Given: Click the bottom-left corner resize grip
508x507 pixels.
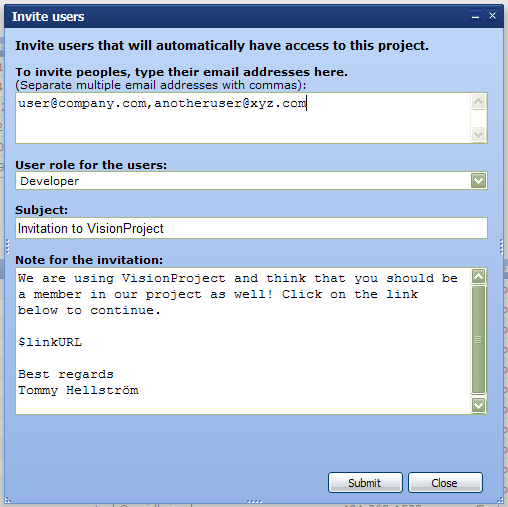Looking at the screenshot, I should click(x=8, y=500).
